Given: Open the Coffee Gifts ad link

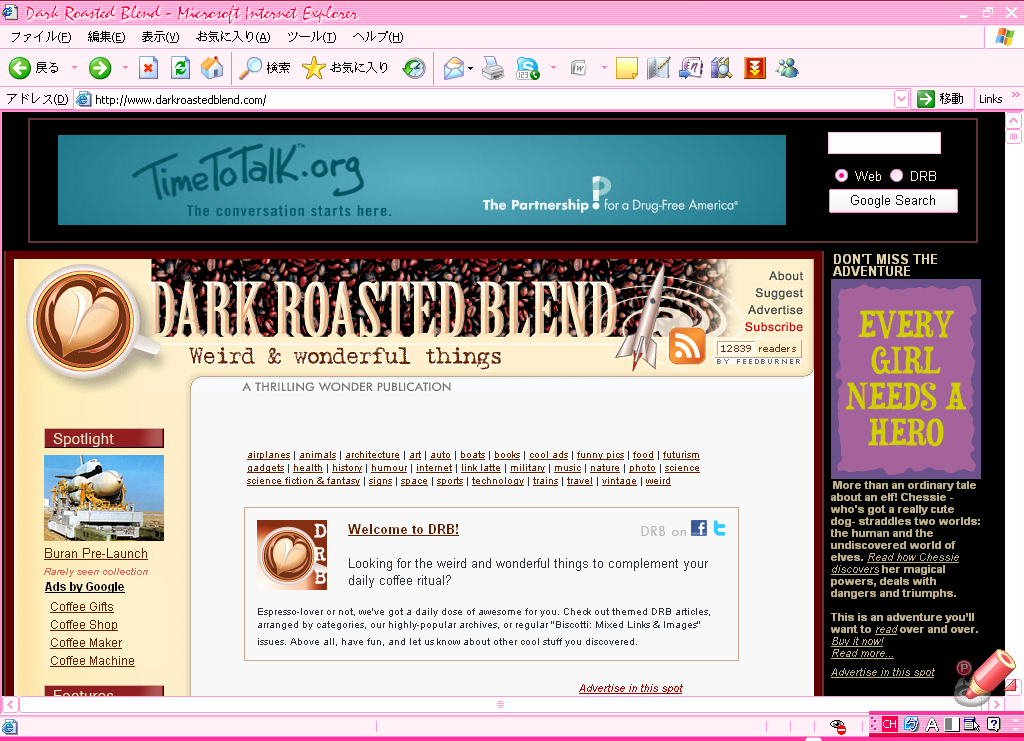Looking at the screenshot, I should click(x=82, y=607).
